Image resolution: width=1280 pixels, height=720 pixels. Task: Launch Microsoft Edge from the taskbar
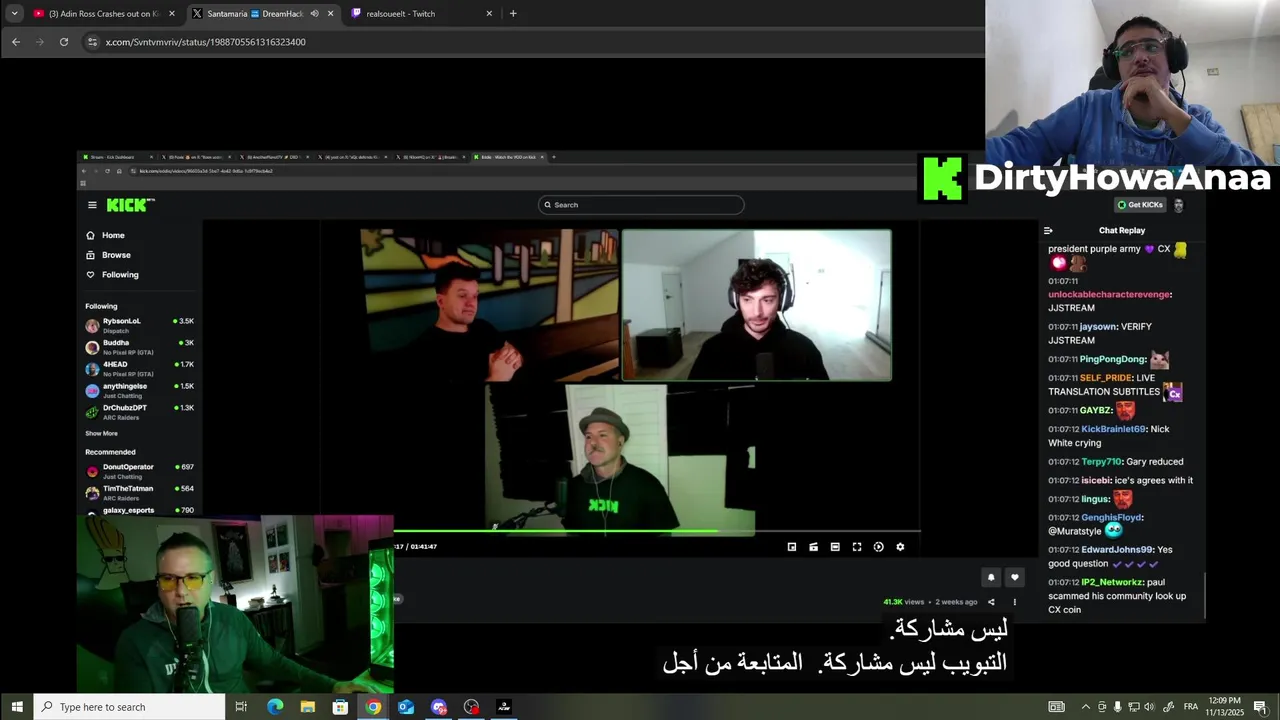pos(275,707)
